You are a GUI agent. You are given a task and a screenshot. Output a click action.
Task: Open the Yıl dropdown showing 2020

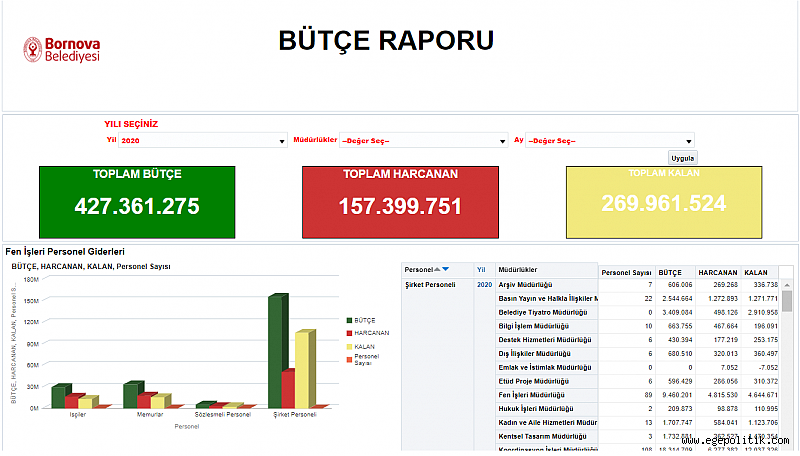pos(203,140)
